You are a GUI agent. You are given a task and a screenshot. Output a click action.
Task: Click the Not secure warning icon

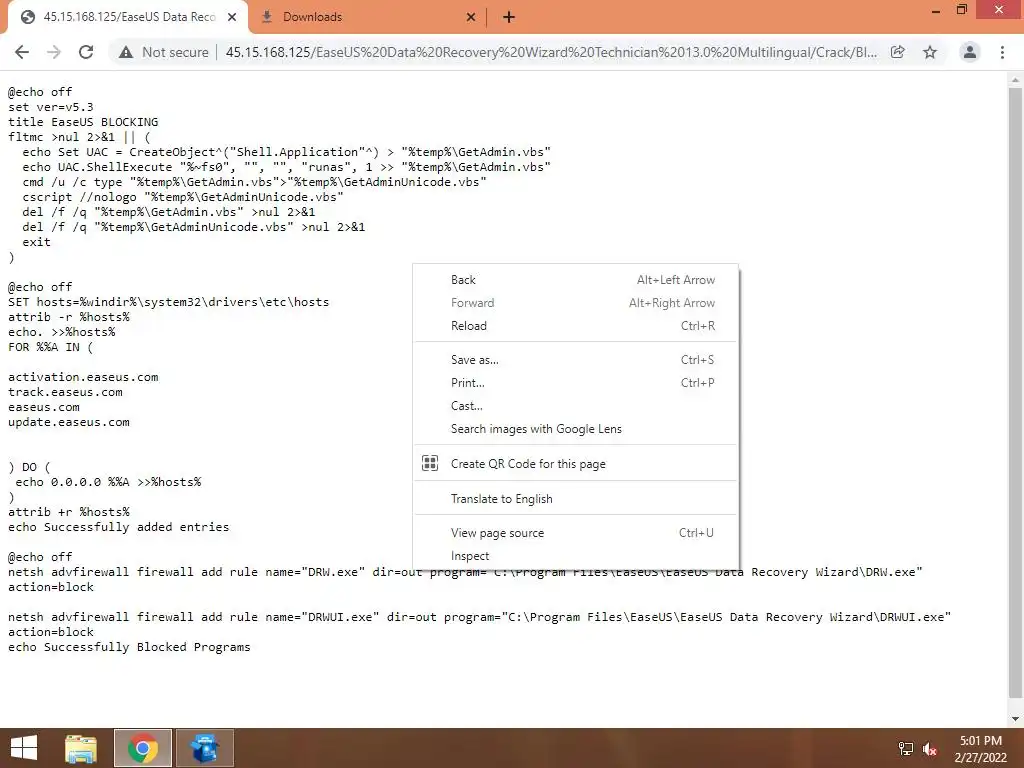click(126, 52)
